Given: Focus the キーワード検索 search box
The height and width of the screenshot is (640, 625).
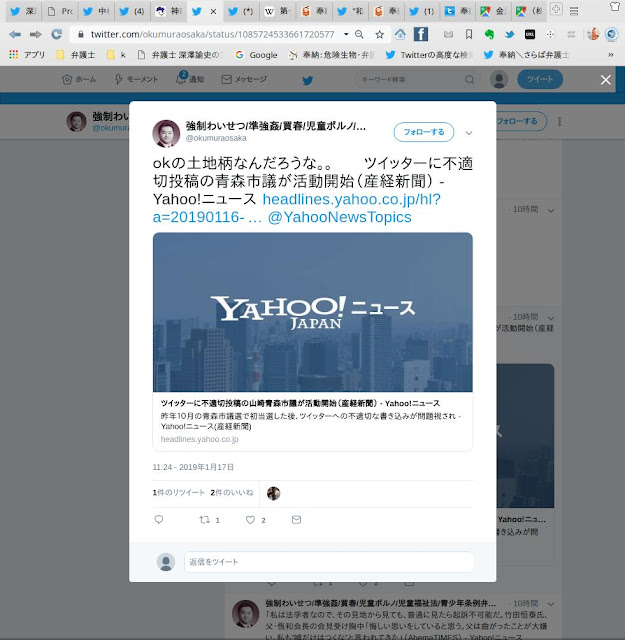Looking at the screenshot, I should (416, 80).
